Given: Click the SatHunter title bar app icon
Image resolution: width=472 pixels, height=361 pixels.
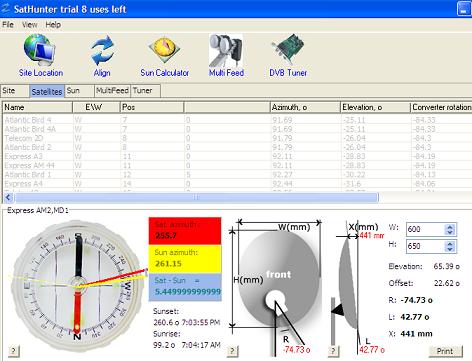Looking at the screenshot, I should coord(6,8).
